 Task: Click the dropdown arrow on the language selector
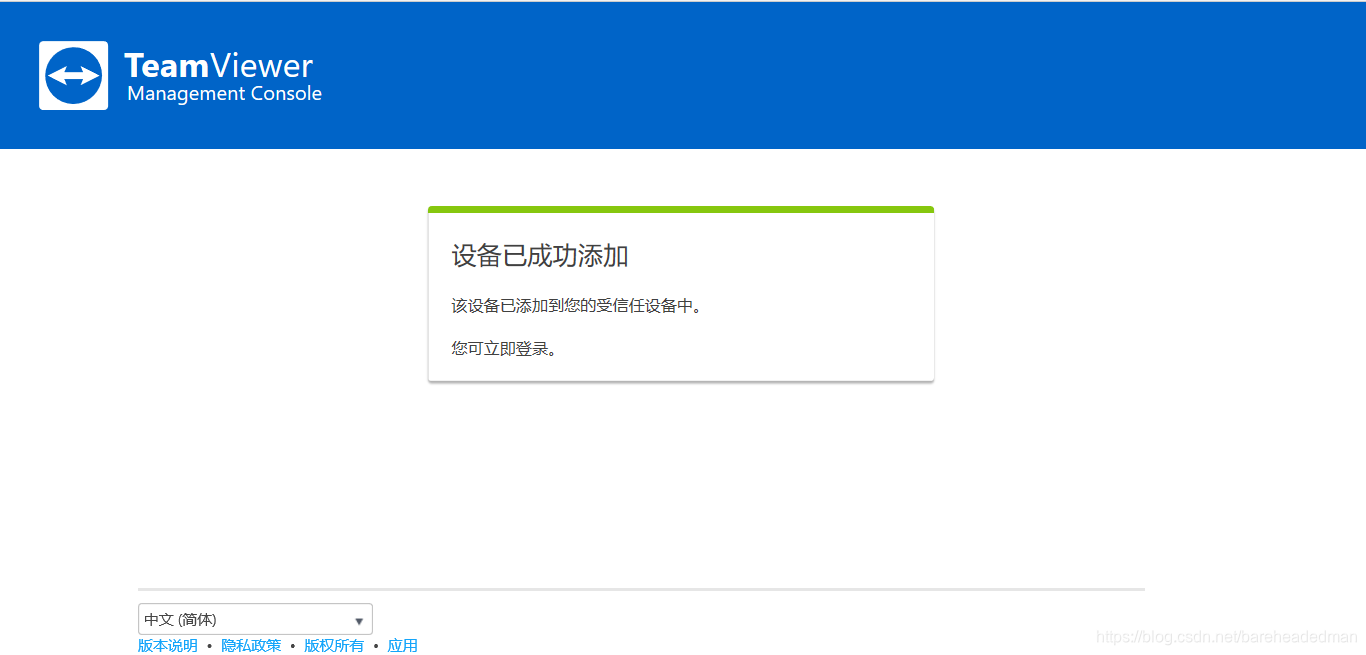(x=359, y=619)
